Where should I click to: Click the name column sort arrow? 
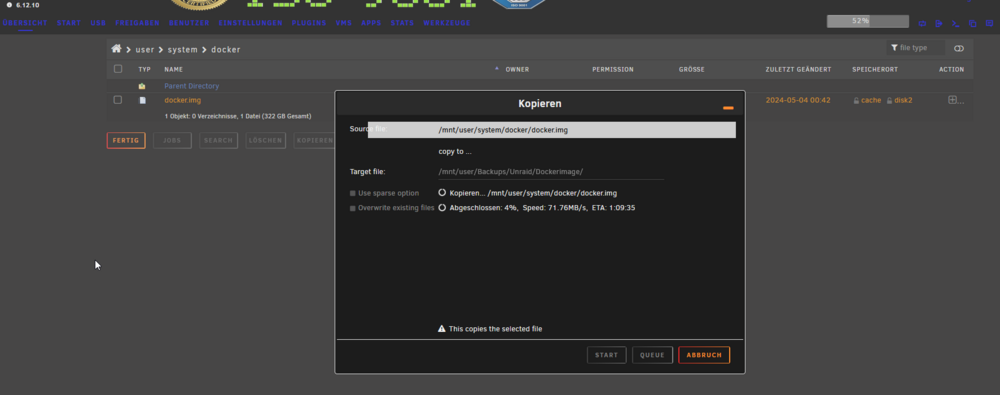coord(497,68)
